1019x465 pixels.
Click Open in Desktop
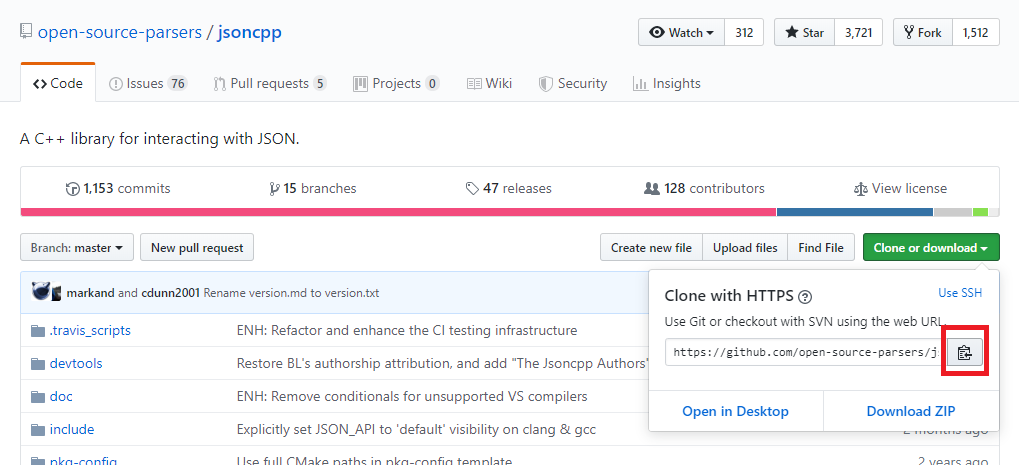tap(735, 411)
